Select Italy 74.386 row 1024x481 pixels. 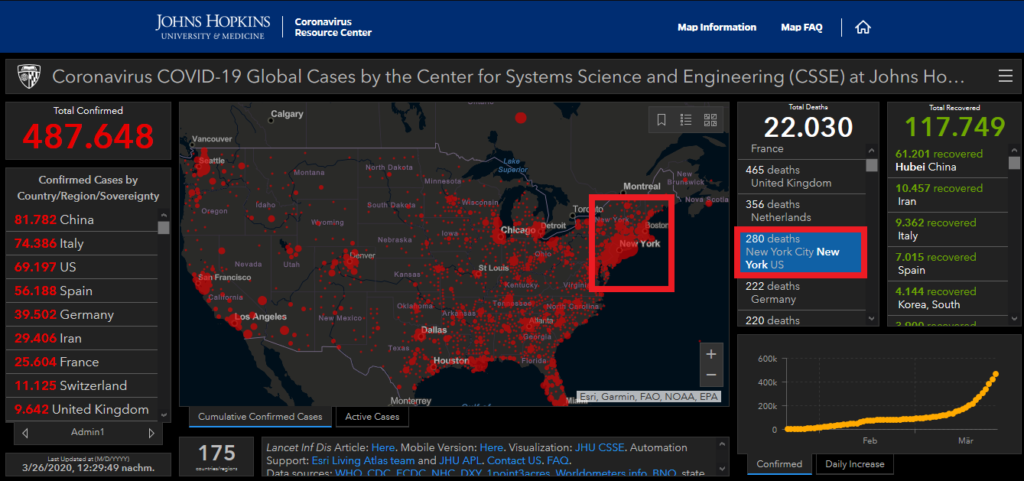(x=83, y=243)
